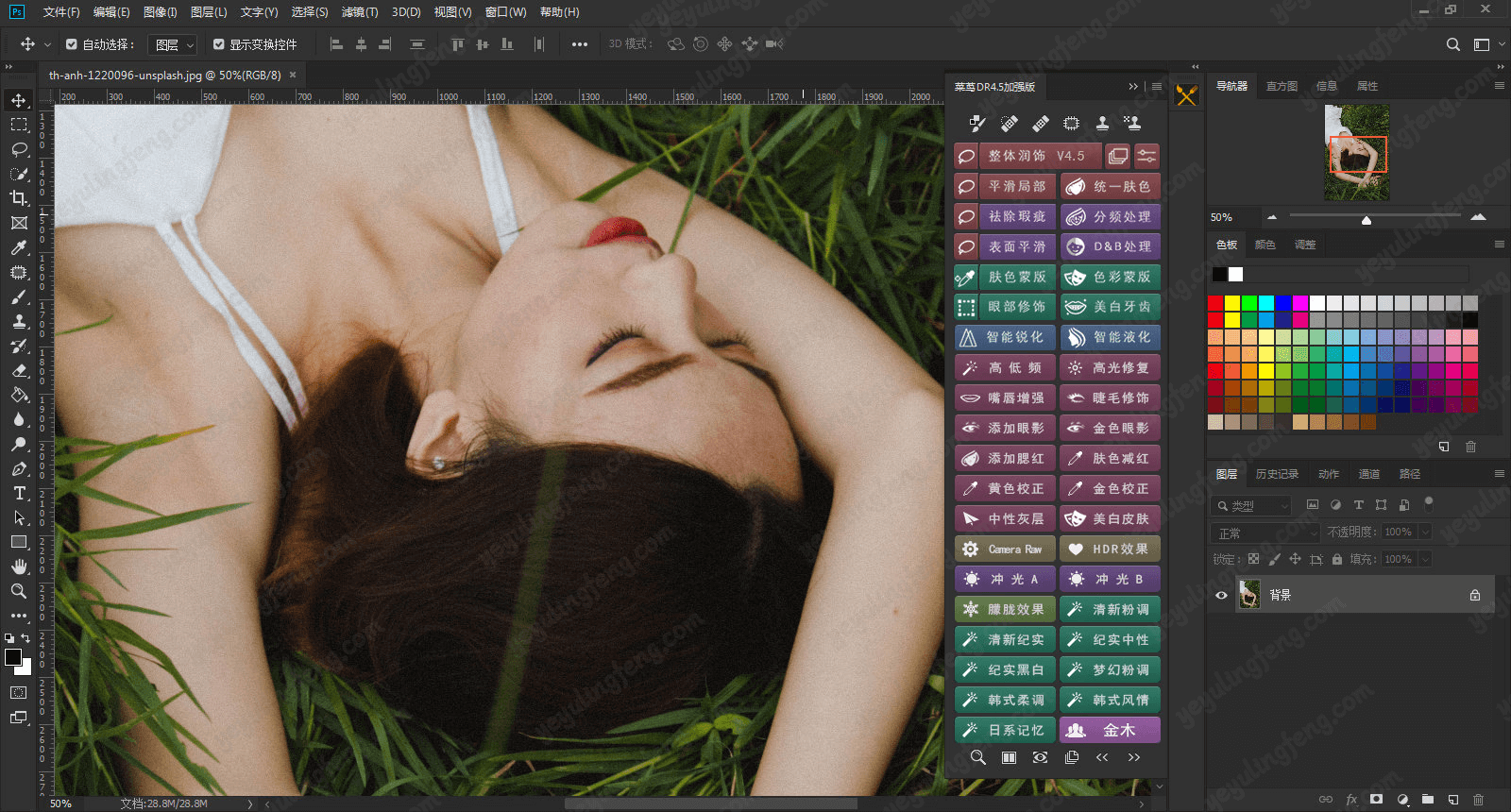Click the lock icon on background layer
Viewport: 1511px width, 812px height.
(1474, 595)
